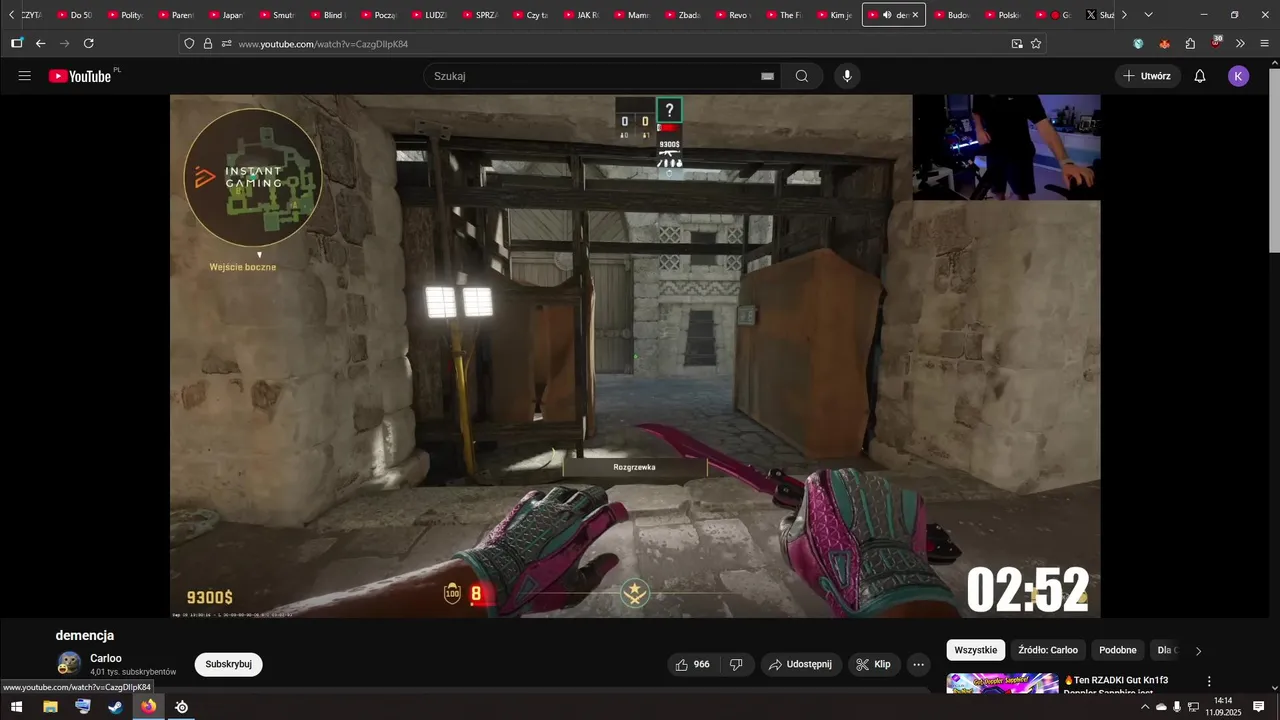Select the Podobne filter chip

pyautogui.click(x=1118, y=650)
